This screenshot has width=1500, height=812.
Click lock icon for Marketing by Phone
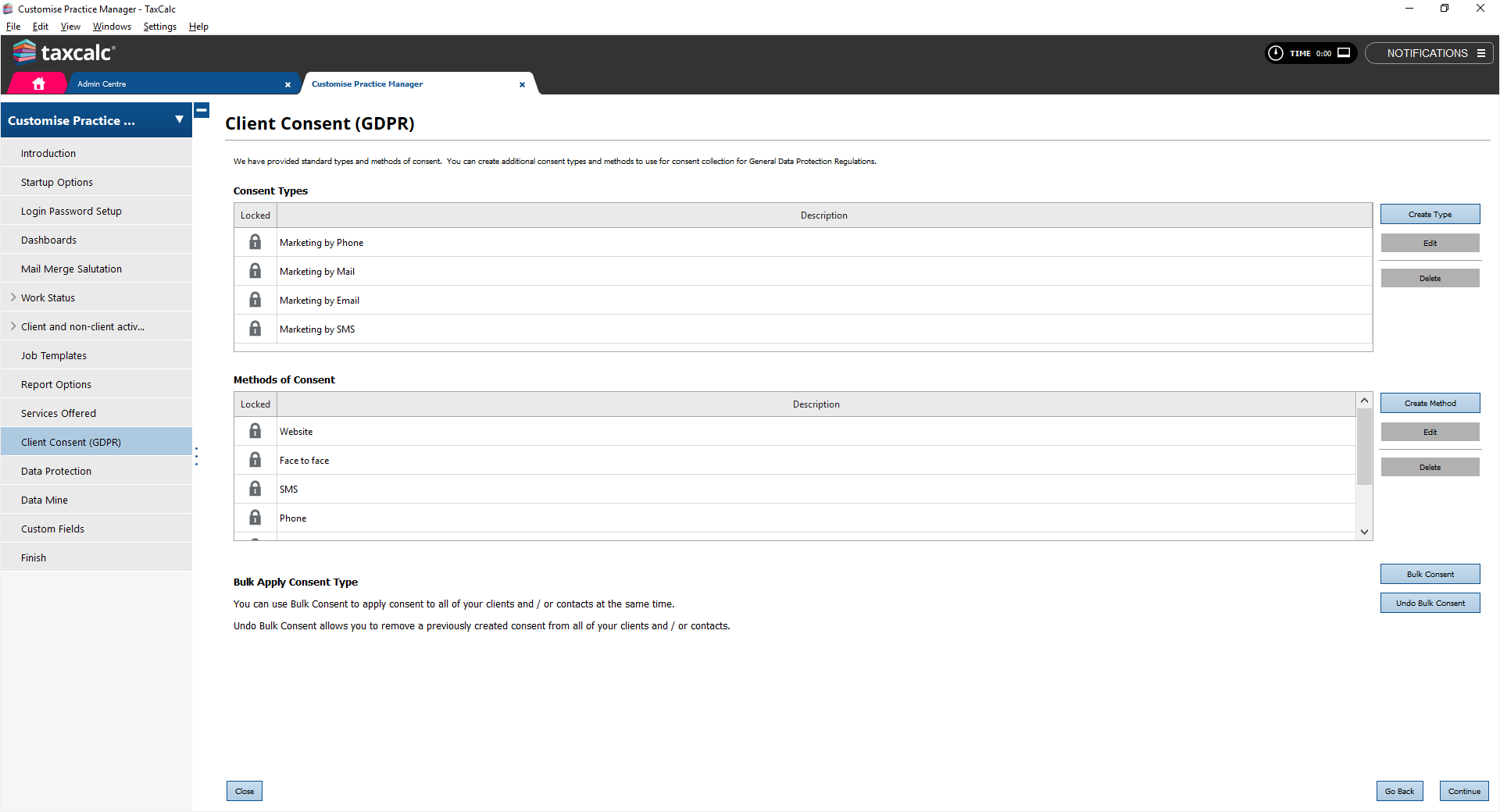coord(255,242)
